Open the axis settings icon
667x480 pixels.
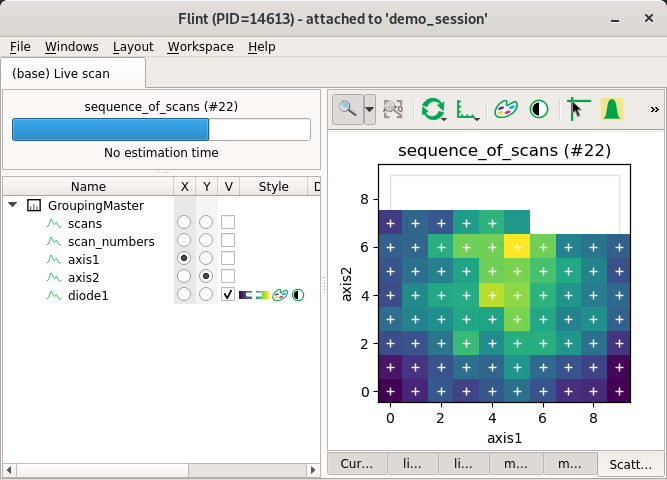(467, 109)
